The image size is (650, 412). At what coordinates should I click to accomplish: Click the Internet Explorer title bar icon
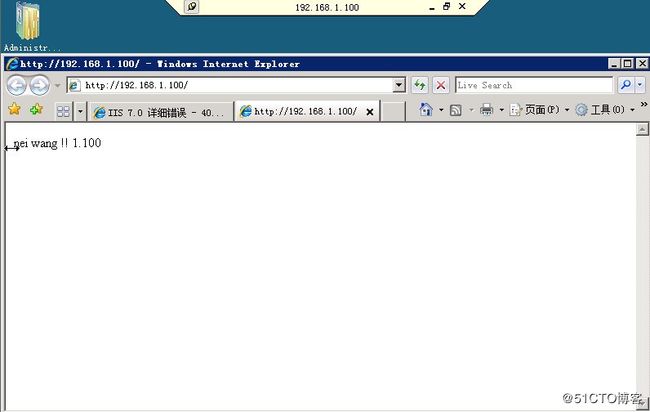click(12, 64)
